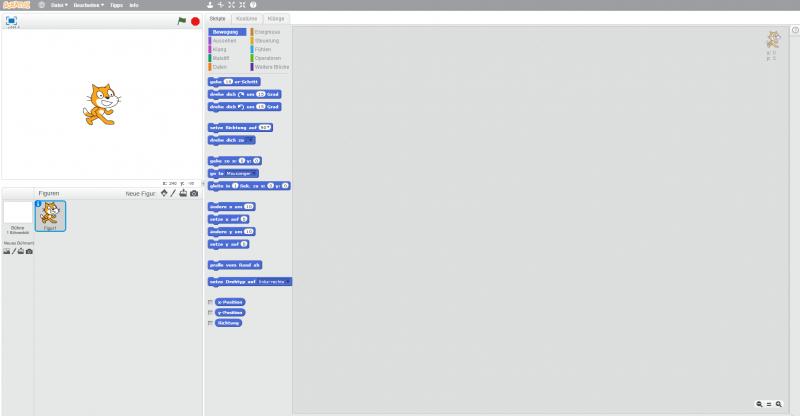Select the Bewegung block category
Viewport: 800px width, 416px height.
[x=227, y=32]
